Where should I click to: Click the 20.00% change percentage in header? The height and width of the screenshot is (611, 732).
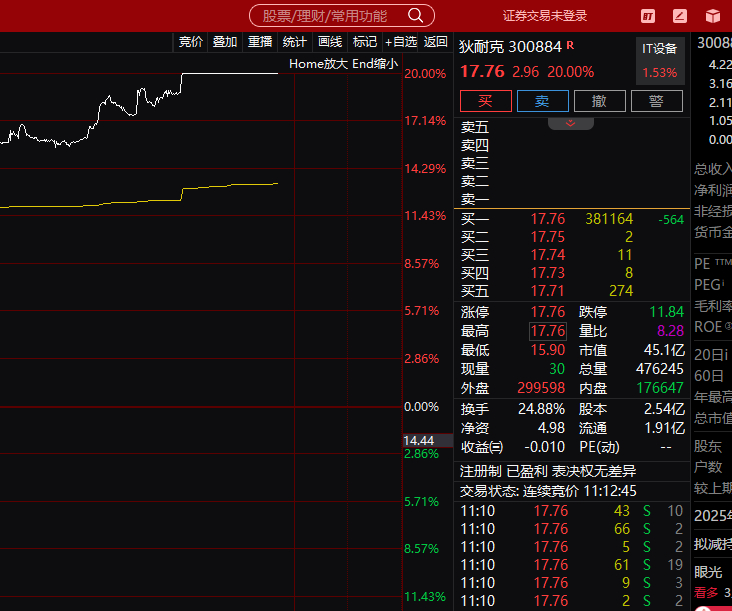point(570,72)
